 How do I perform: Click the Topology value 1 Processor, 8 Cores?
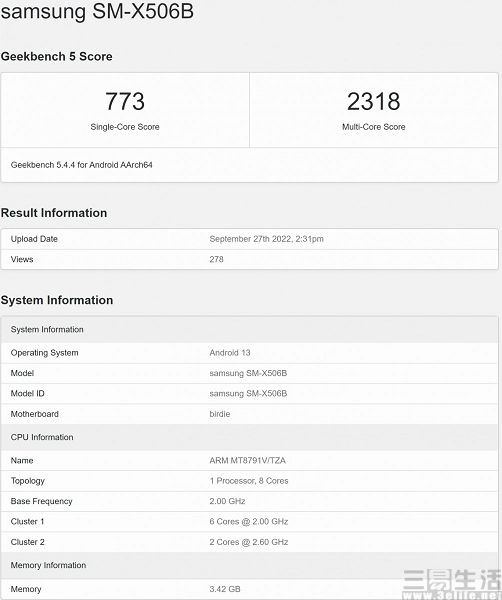[x=249, y=481]
